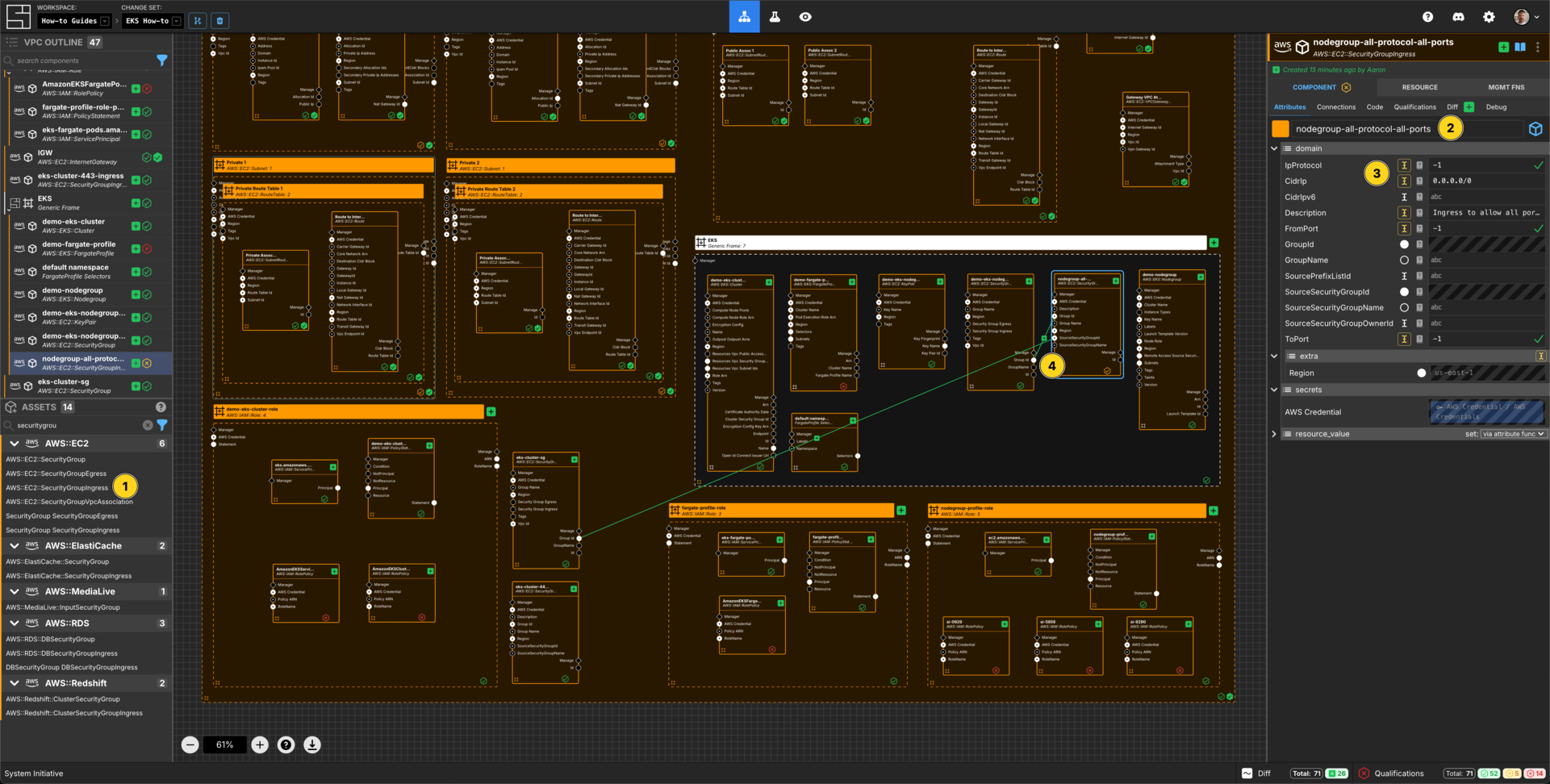Open the Debug sub-tab
This screenshot has width=1550, height=784.
pyautogui.click(x=1496, y=107)
